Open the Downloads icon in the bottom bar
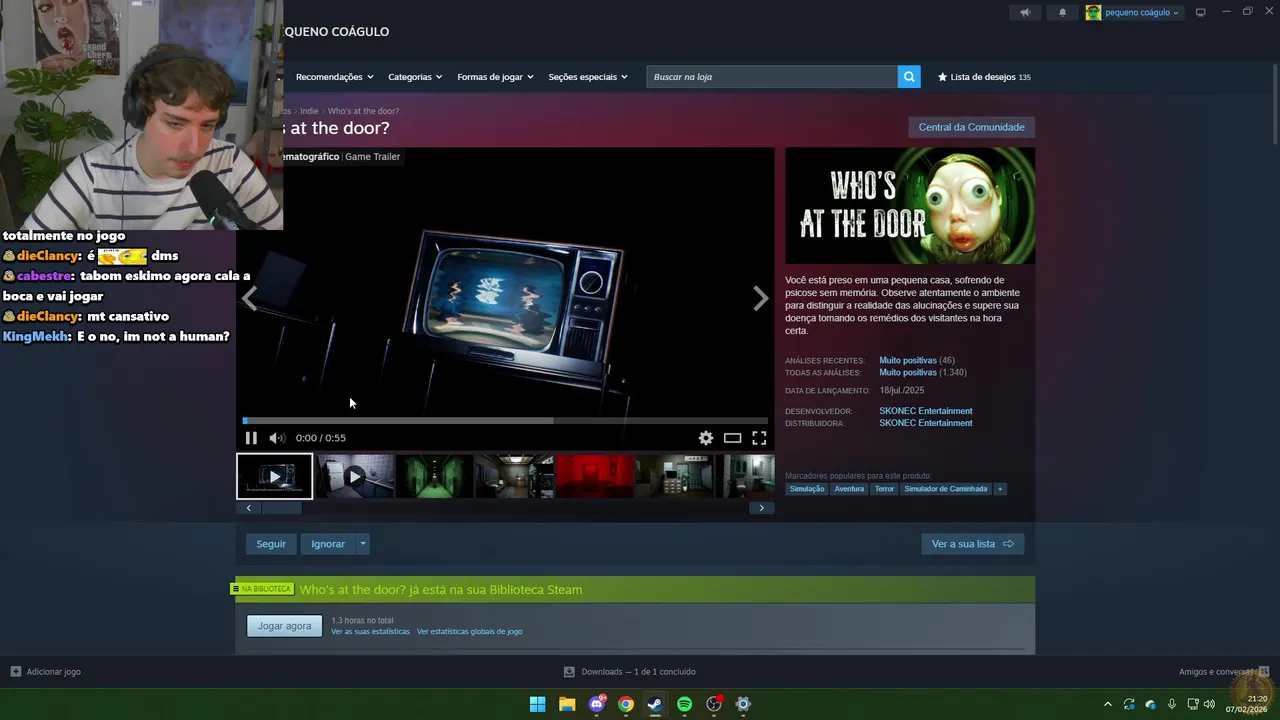This screenshot has height=720, width=1280. [569, 672]
